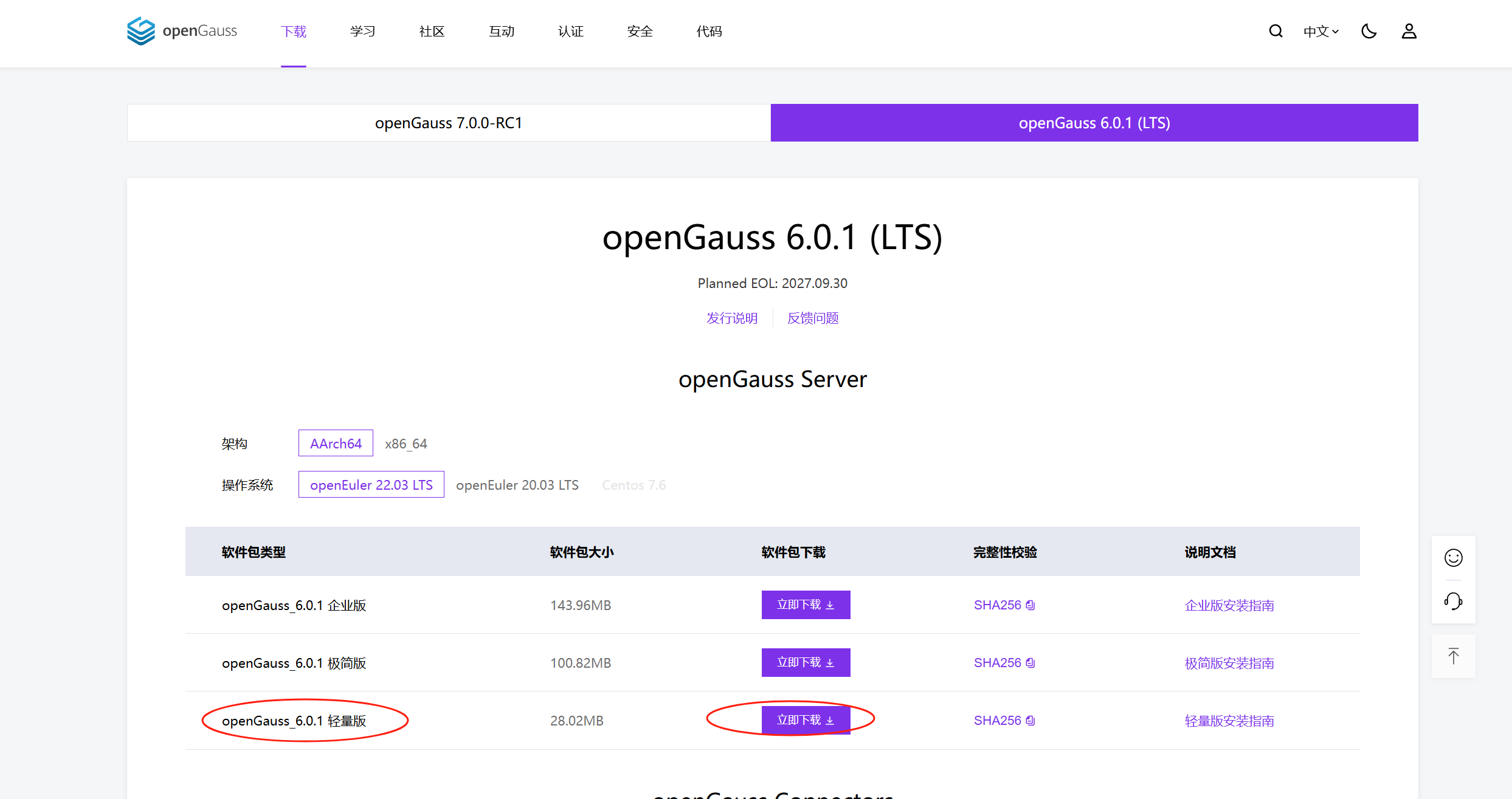The image size is (1512, 799).
Task: Open feedback via smiley icon
Action: tap(1453, 557)
